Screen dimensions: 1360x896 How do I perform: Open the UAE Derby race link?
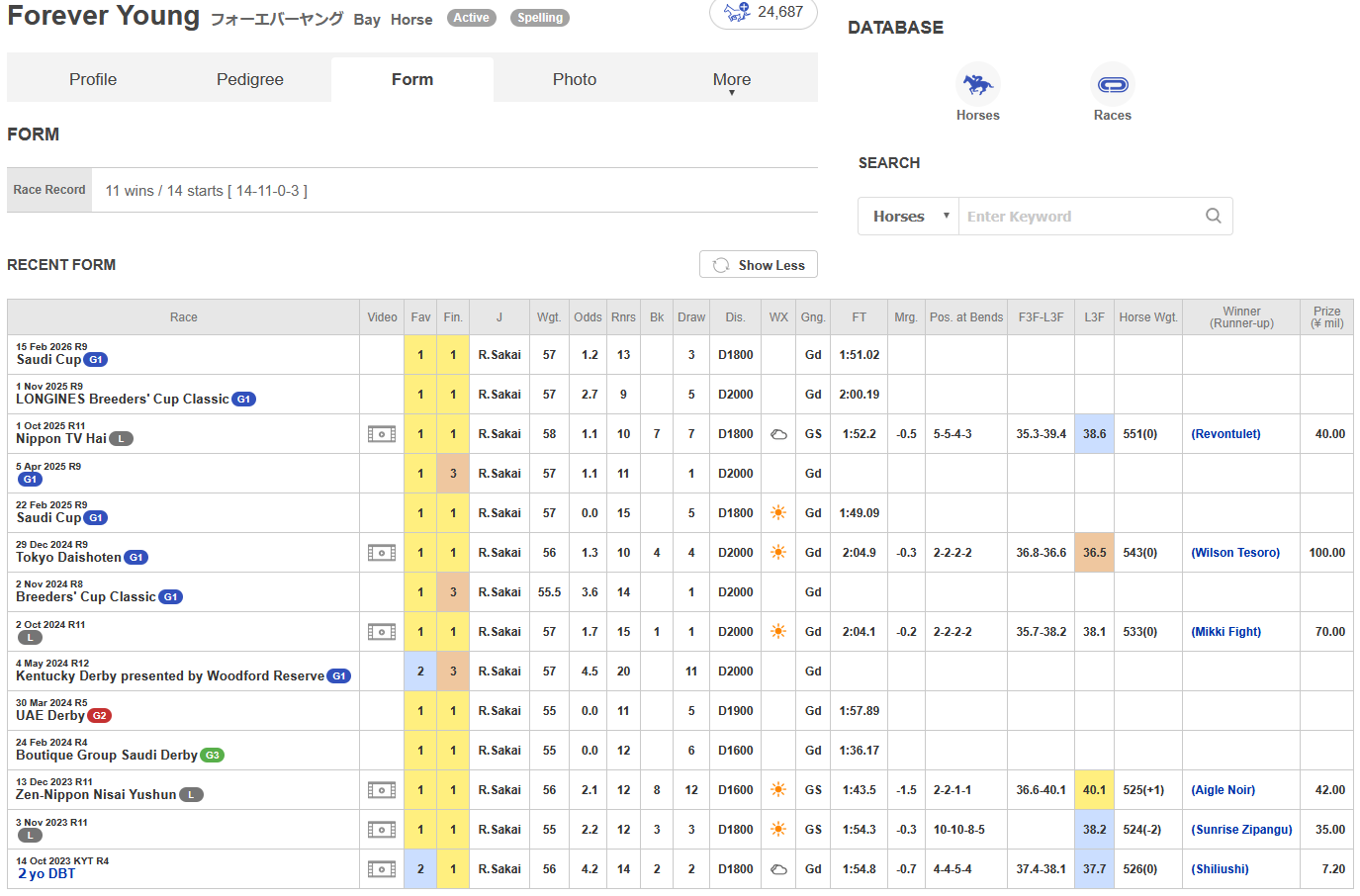[x=50, y=716]
